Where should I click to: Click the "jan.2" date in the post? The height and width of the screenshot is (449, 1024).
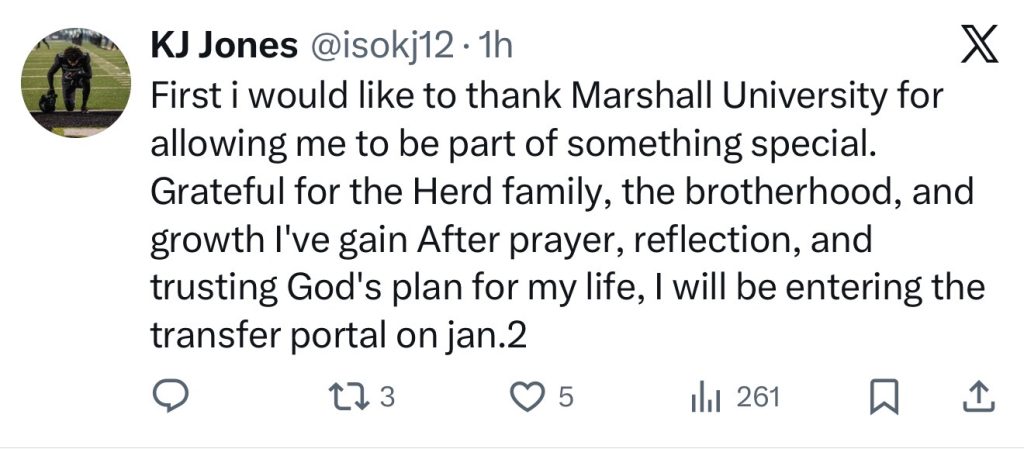pyautogui.click(x=486, y=335)
